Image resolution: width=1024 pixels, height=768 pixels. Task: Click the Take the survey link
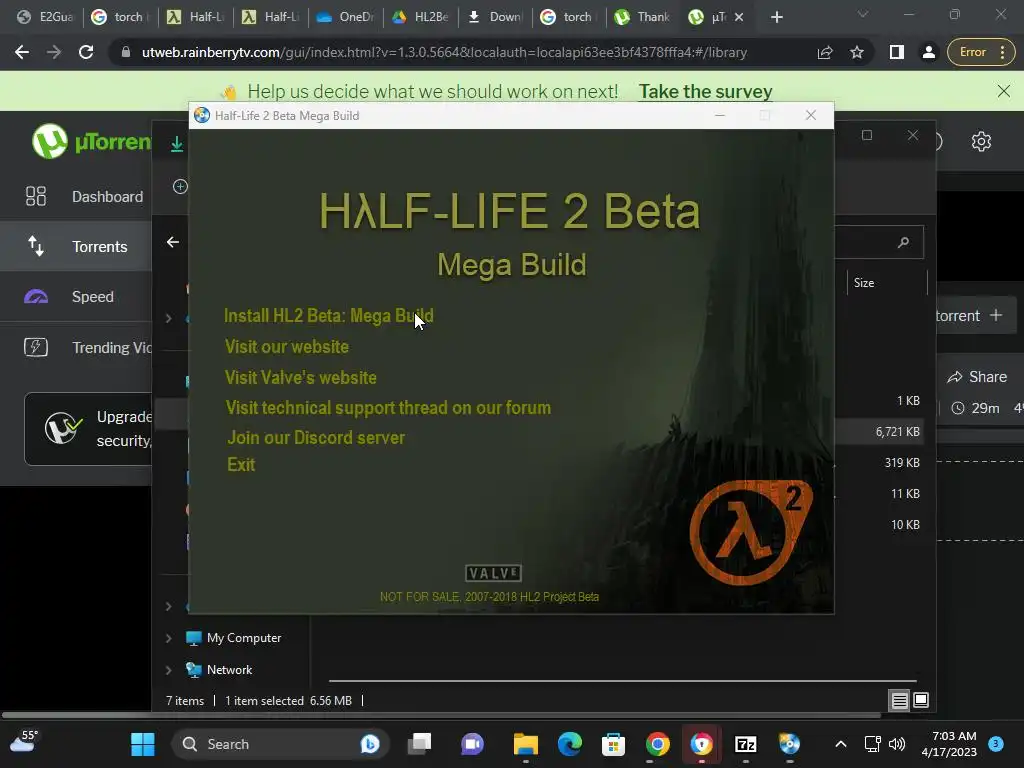coord(705,91)
